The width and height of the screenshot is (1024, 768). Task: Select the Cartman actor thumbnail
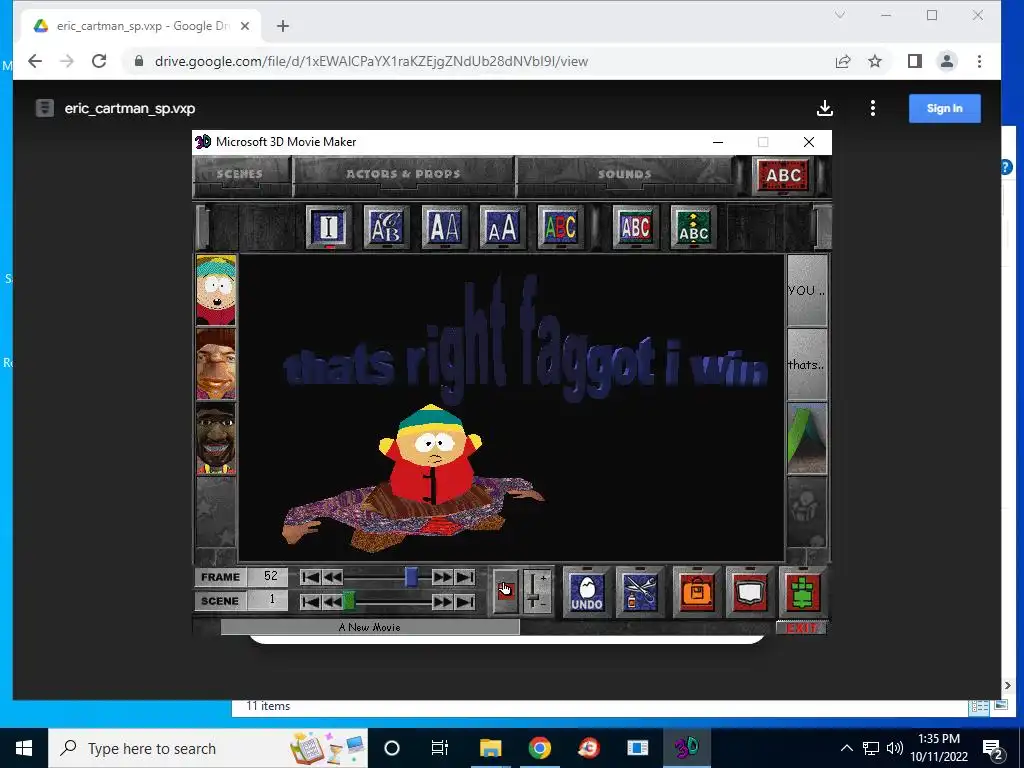216,291
